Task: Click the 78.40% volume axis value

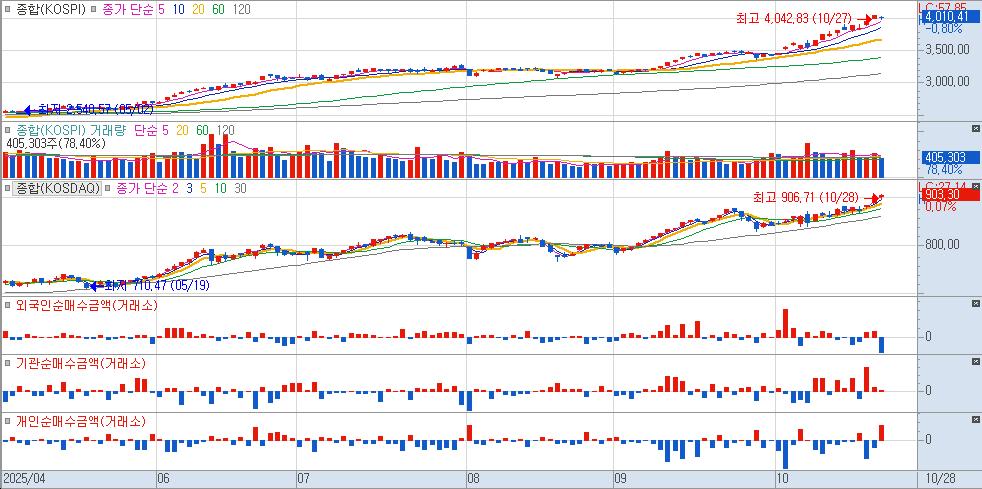Action: 944,170
